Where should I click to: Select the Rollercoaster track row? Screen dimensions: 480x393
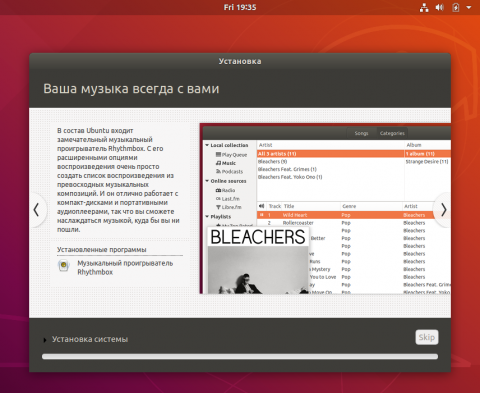click(x=353, y=223)
